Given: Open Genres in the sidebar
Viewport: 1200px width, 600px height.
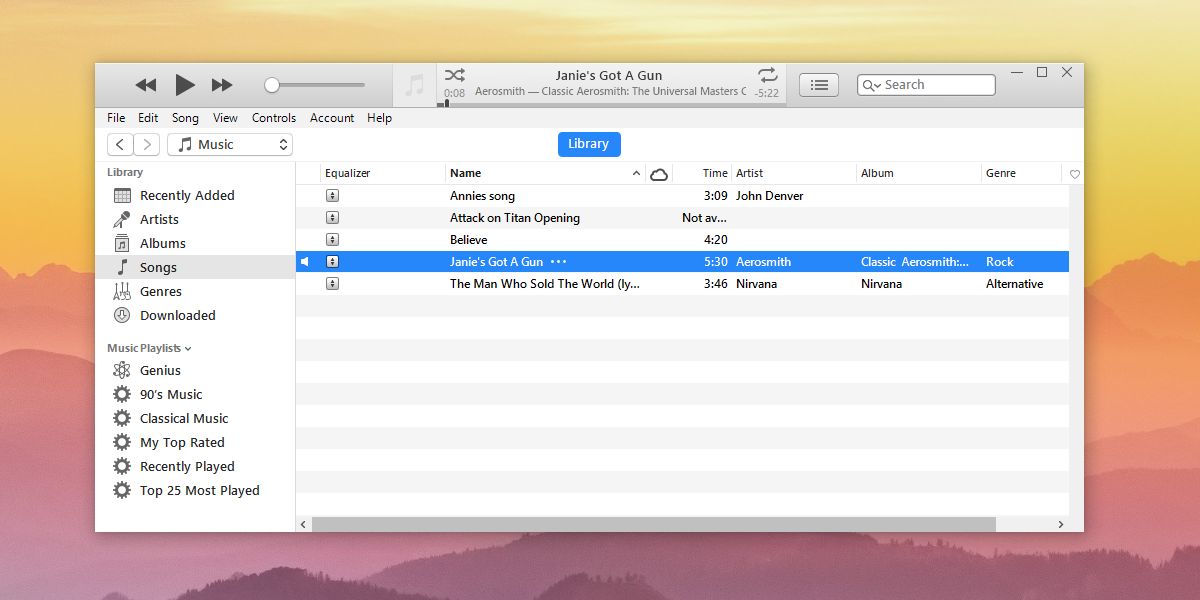Looking at the screenshot, I should [195, 292].
